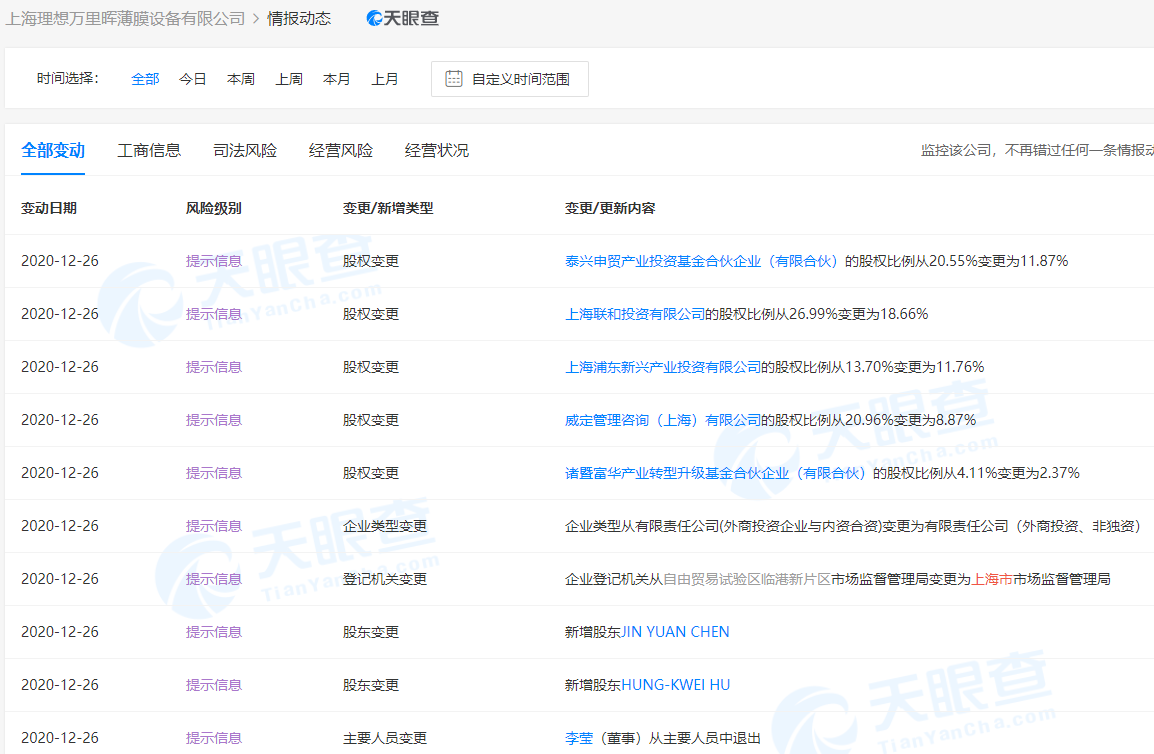Open shareholder HUNG-KWEI HU link
Screen dimensions: 1154x754
coord(676,685)
